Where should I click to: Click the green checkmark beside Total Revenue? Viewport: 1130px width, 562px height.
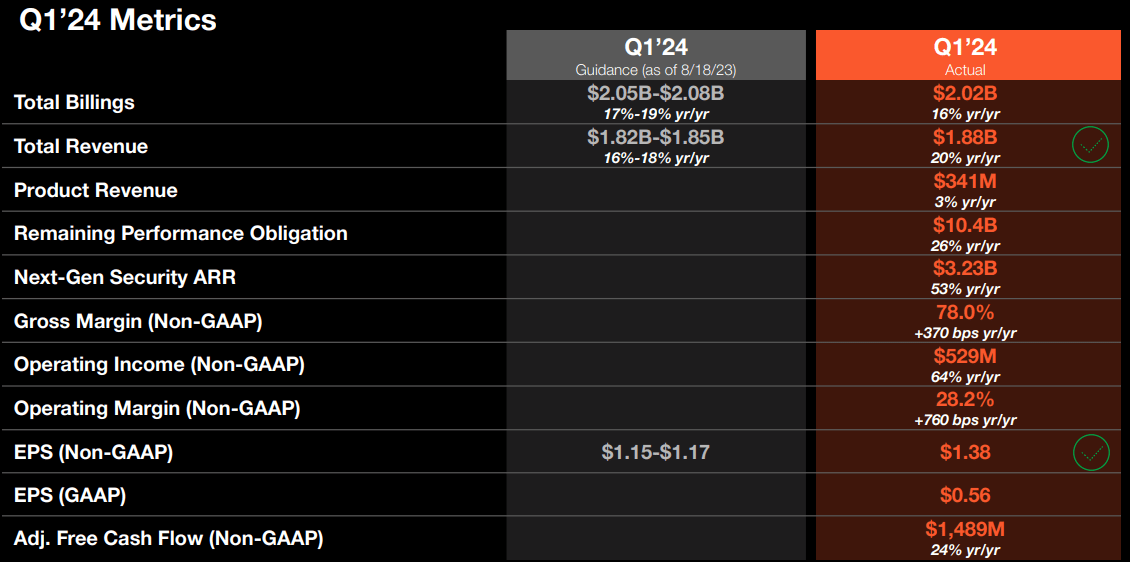(1090, 145)
